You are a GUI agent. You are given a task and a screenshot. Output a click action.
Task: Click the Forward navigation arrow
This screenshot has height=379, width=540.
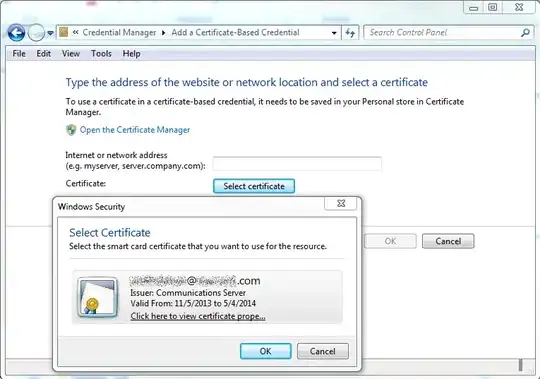coord(36,33)
